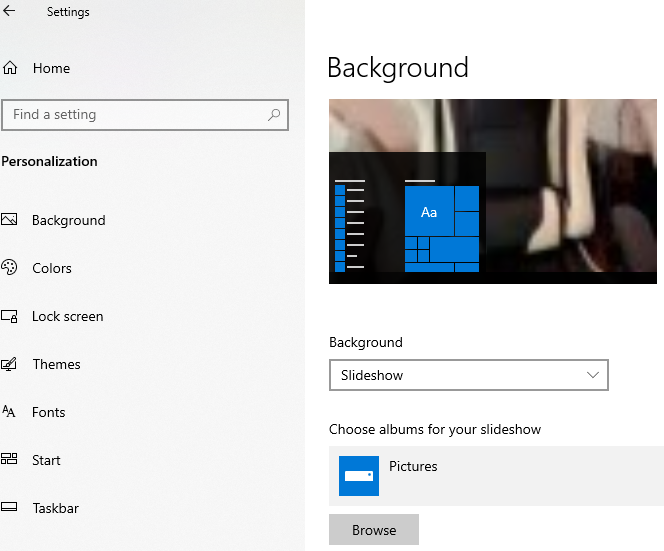The width and height of the screenshot is (664, 551).
Task: Click the Find a setting search box
Action: [145, 115]
